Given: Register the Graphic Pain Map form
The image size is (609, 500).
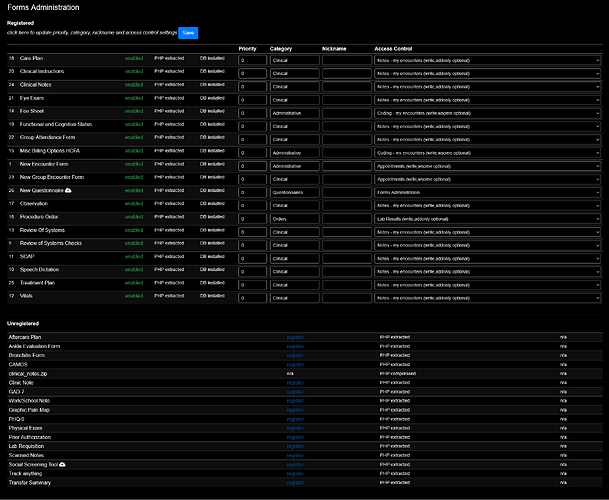Looking at the screenshot, I should point(295,410).
